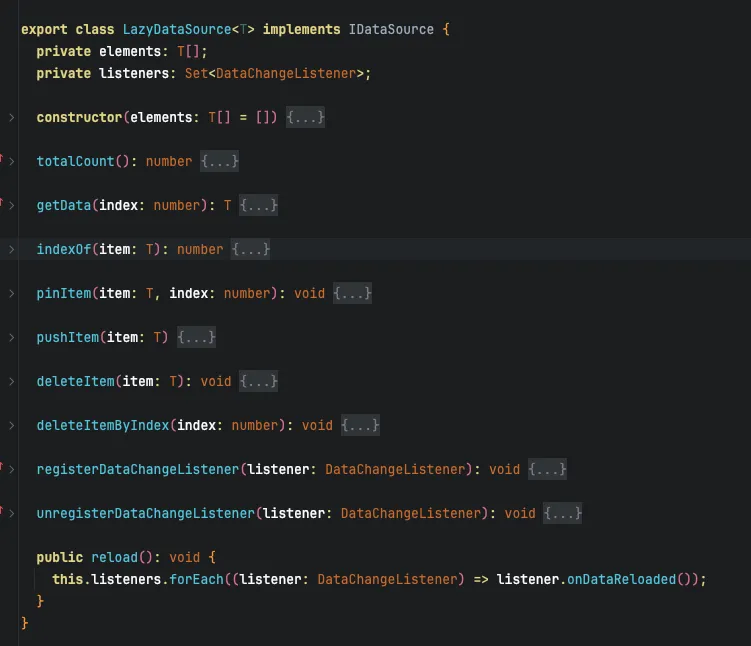Click the folded {...} placeholder after totalCount
Screen dimensions: 751x646
click(219, 162)
